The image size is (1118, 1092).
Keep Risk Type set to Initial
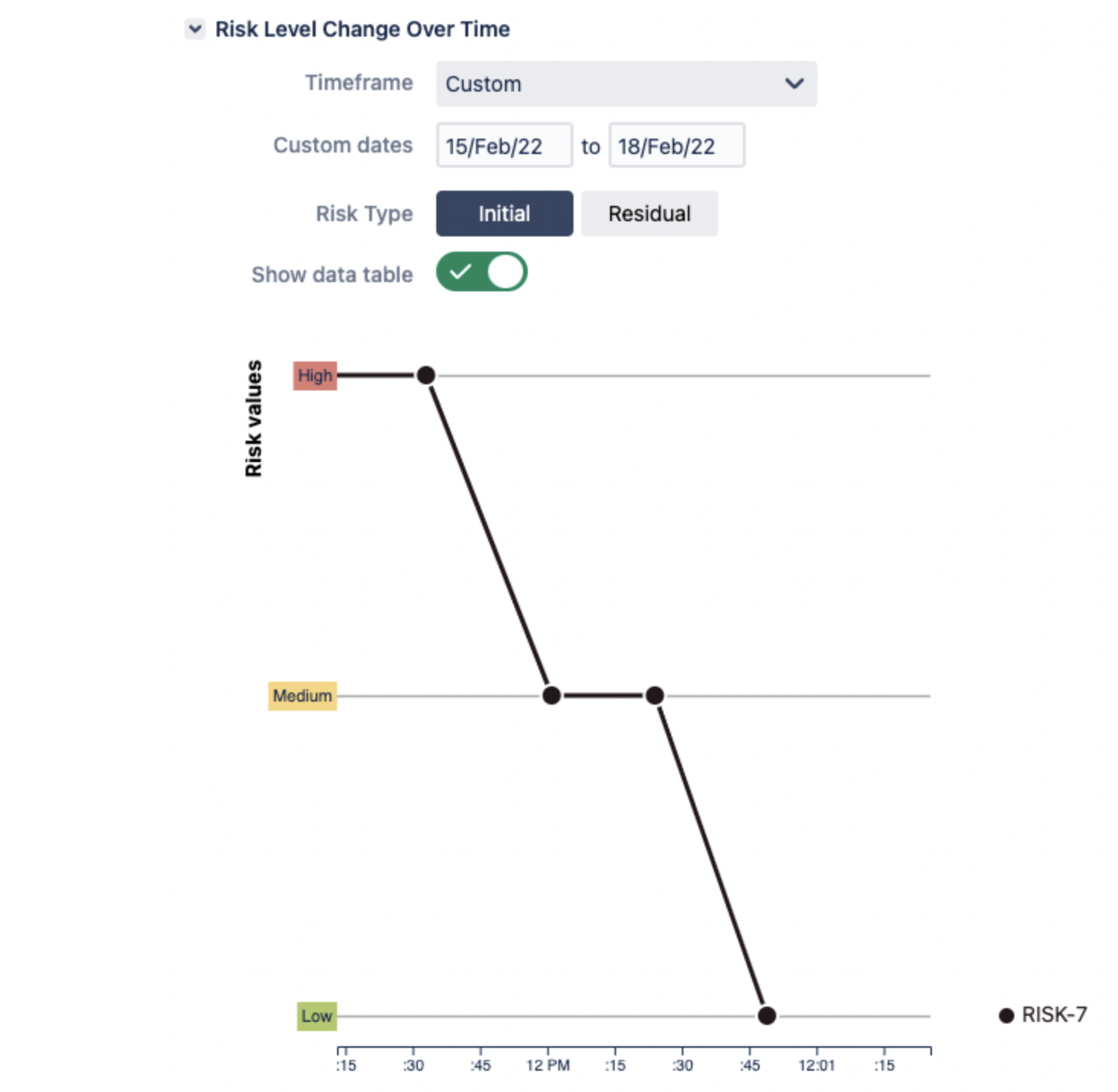[504, 214]
